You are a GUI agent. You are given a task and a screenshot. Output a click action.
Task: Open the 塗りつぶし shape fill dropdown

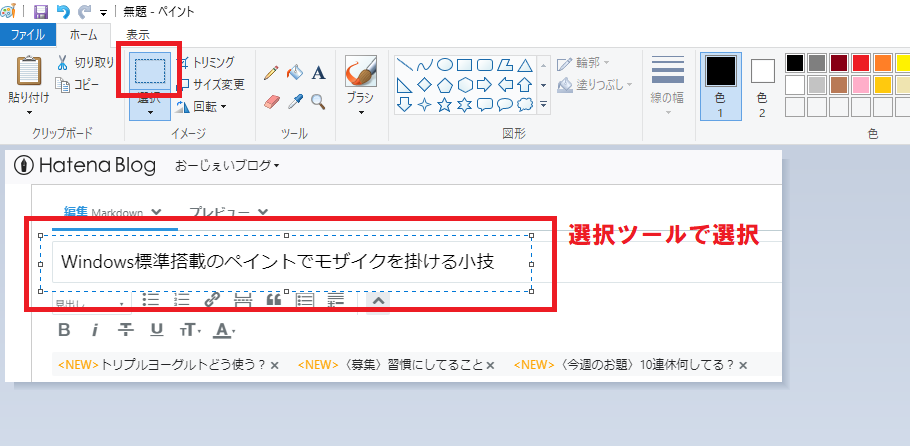click(x=594, y=85)
